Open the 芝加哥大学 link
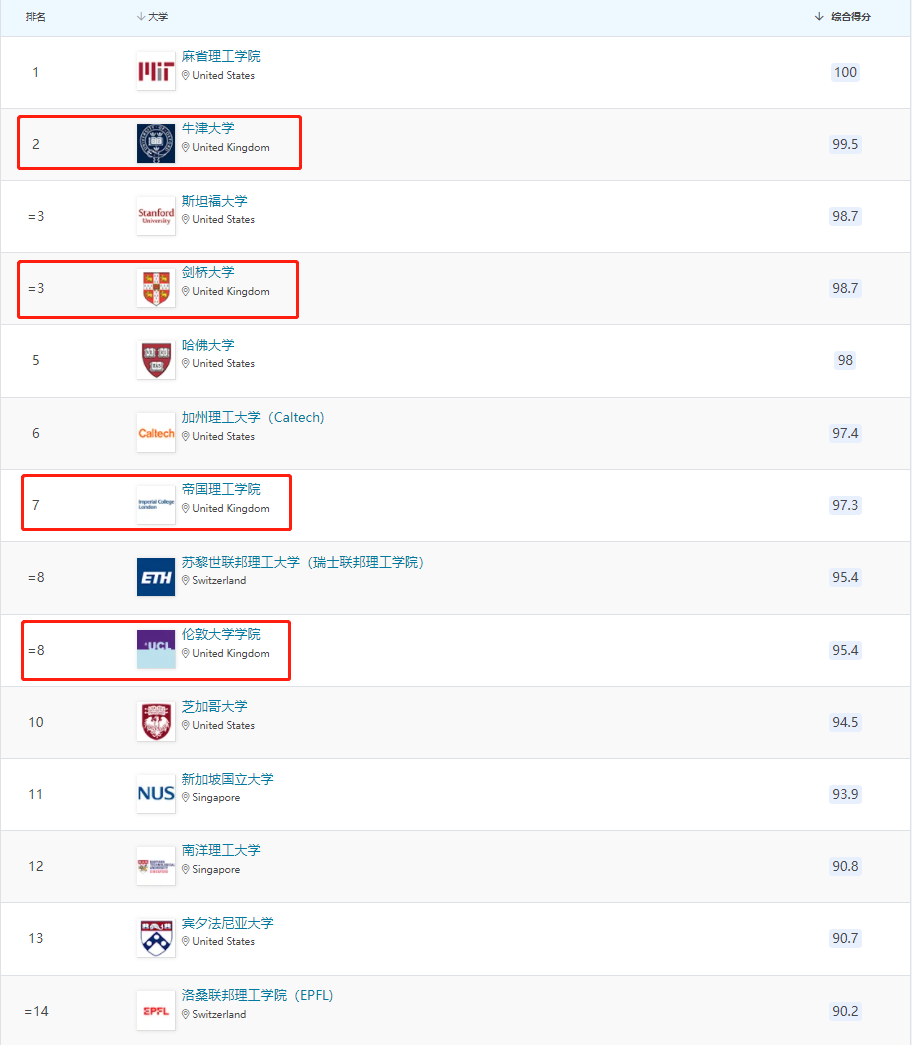912x1045 pixels. (x=215, y=706)
